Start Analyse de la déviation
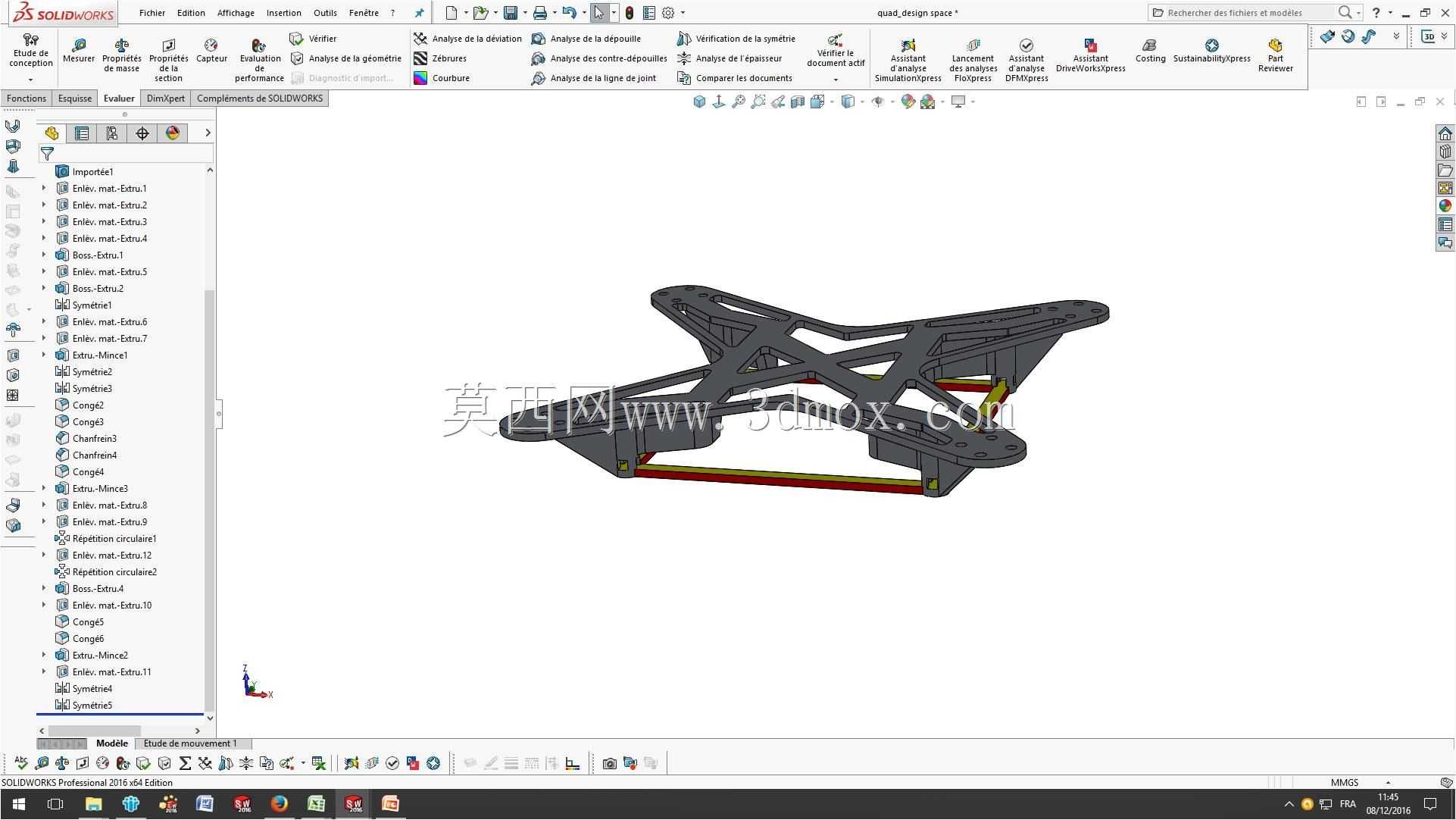The width and height of the screenshot is (1456, 820). point(468,39)
